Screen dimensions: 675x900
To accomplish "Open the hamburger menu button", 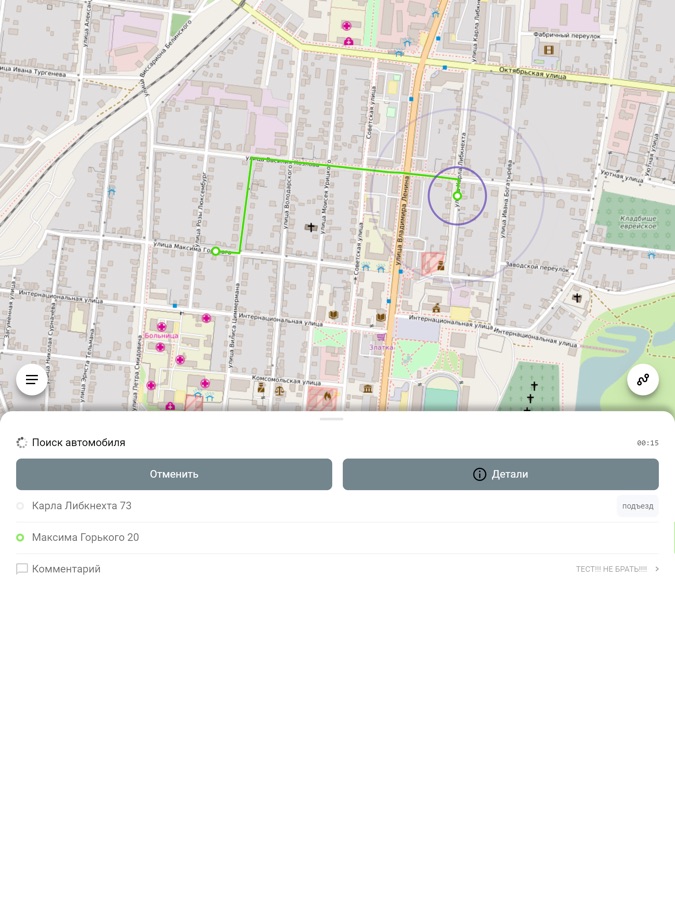I will [x=32, y=380].
